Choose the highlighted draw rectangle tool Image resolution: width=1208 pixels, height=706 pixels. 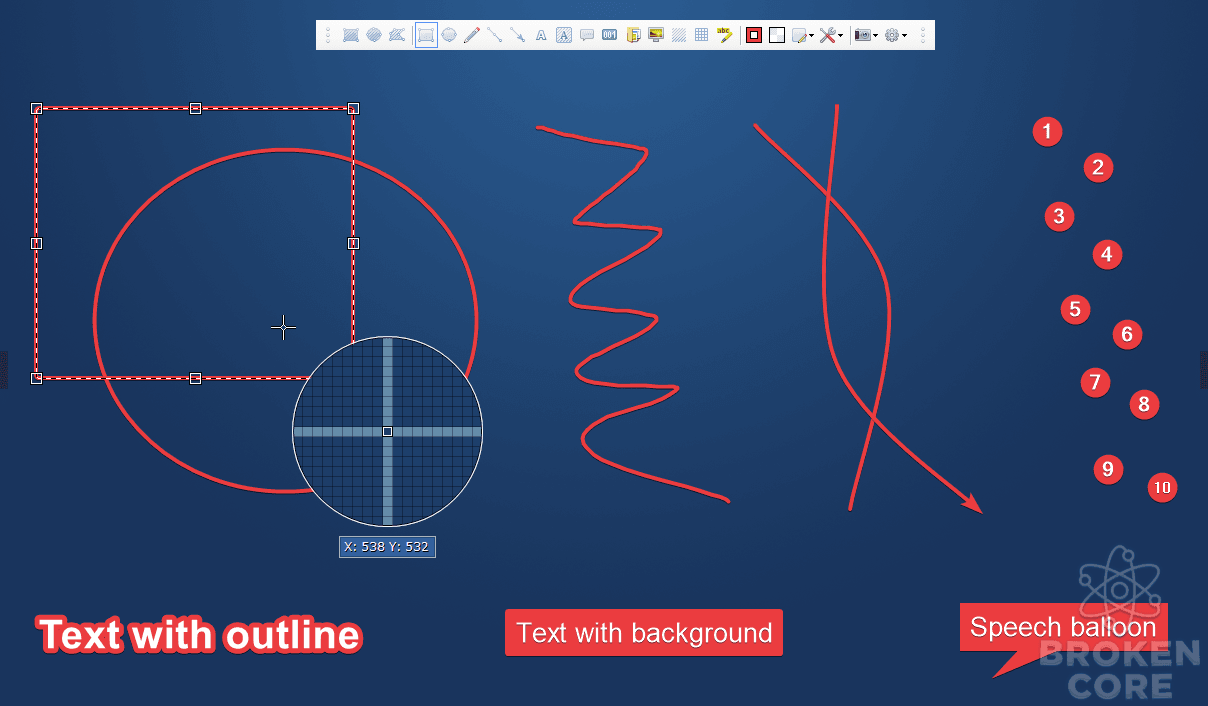point(426,35)
